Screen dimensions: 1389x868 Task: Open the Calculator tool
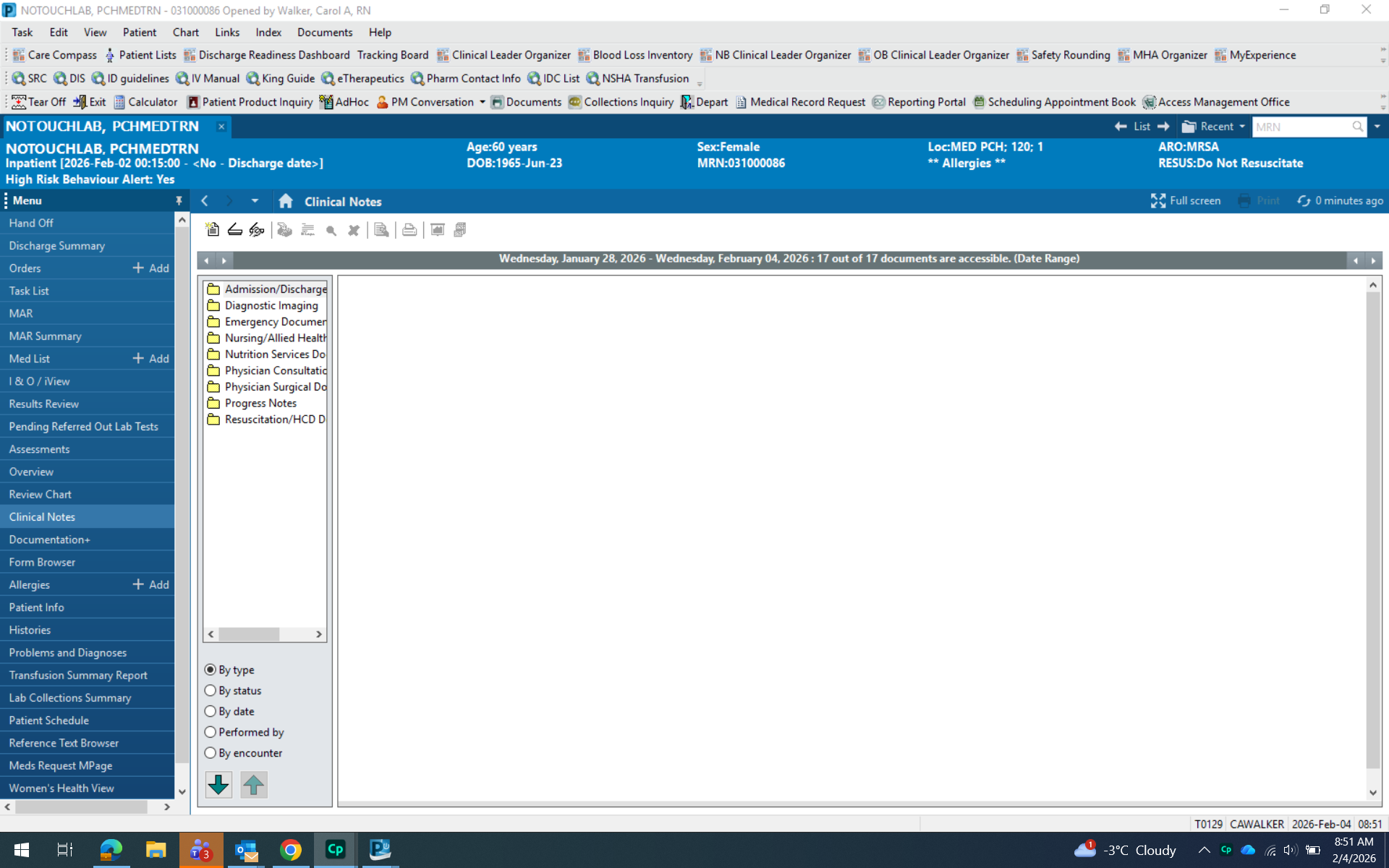point(145,102)
